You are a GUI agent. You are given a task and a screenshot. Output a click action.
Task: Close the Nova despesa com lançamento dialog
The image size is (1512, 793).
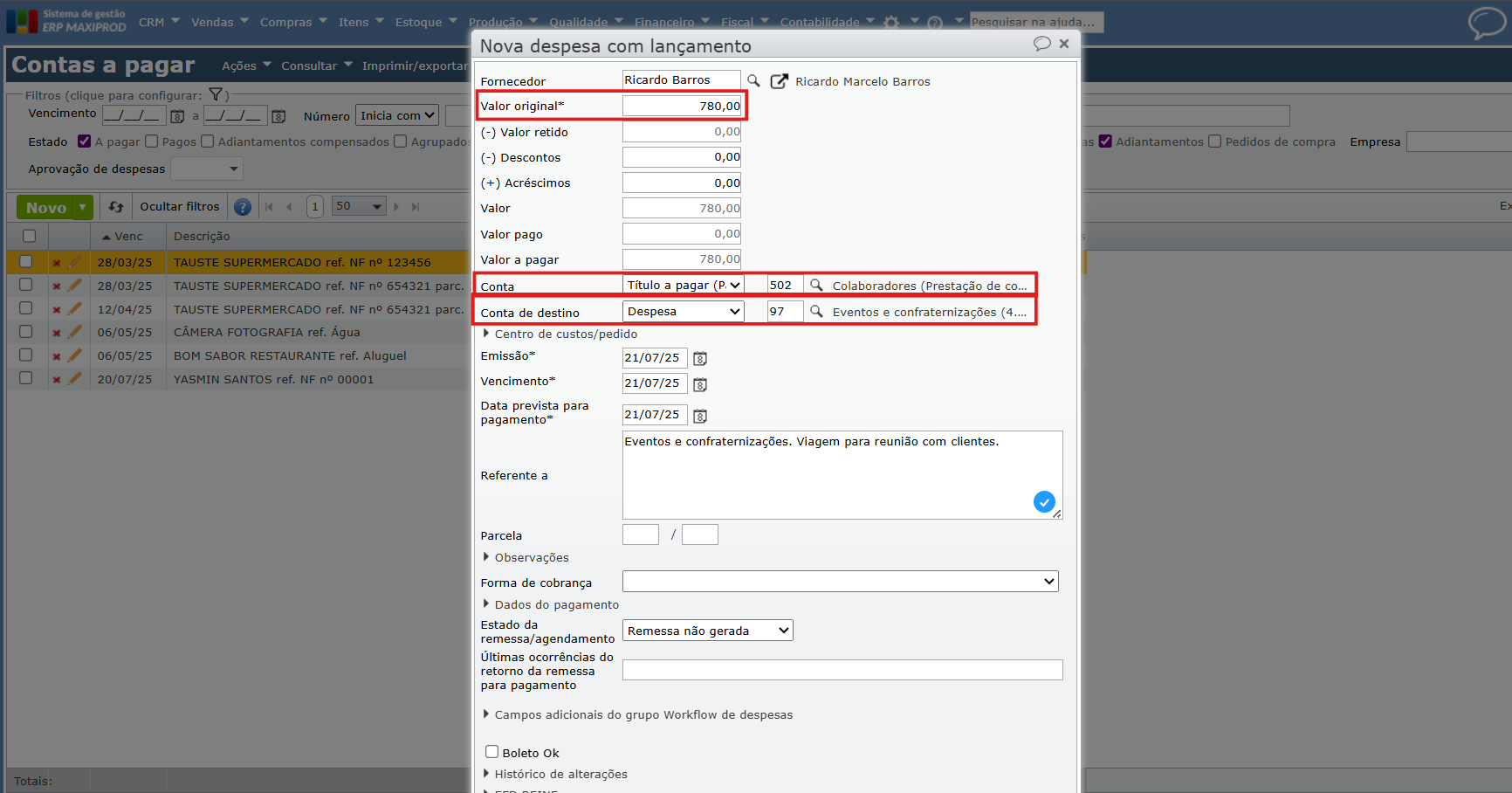pos(1064,44)
